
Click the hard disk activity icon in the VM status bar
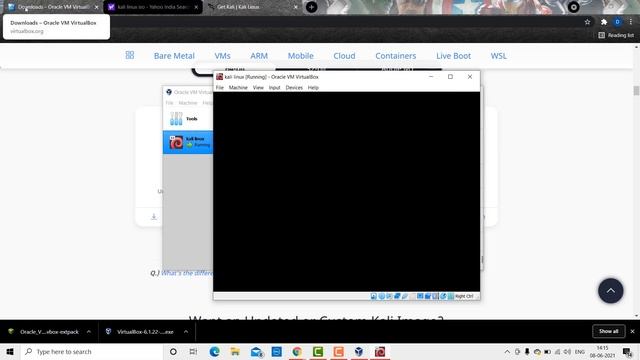[373, 296]
